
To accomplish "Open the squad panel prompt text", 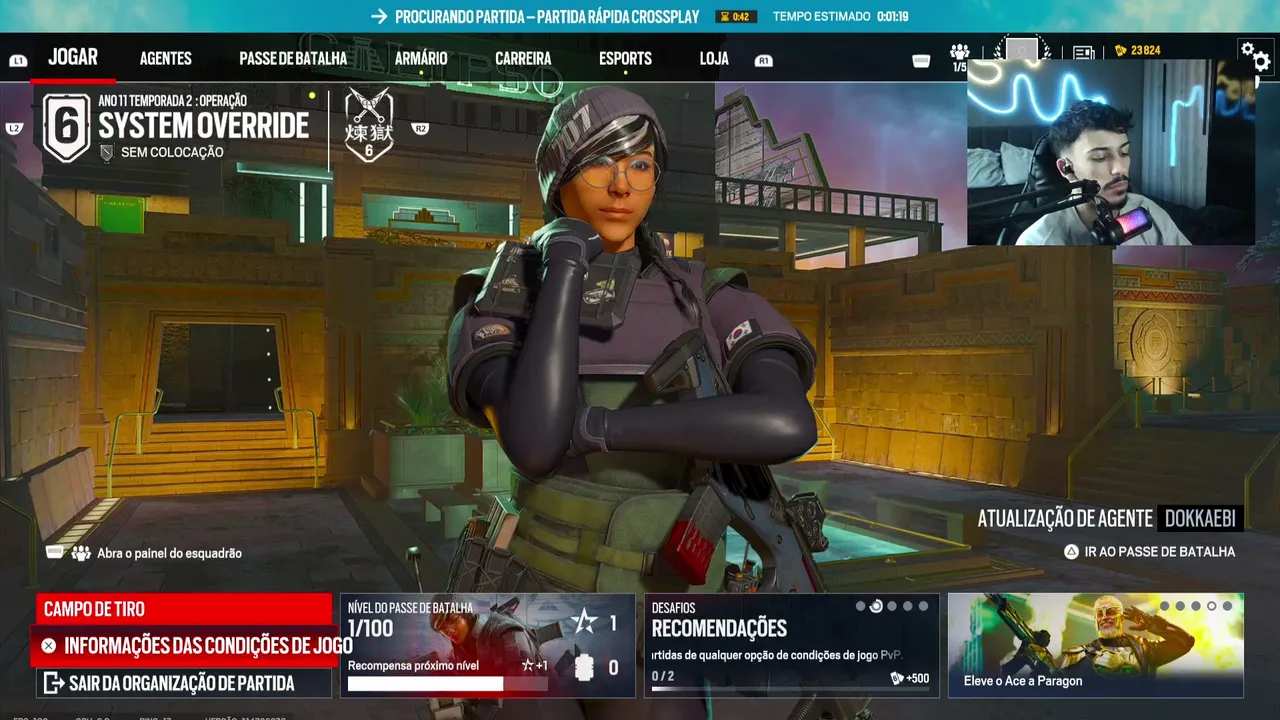I will pyautogui.click(x=169, y=553).
